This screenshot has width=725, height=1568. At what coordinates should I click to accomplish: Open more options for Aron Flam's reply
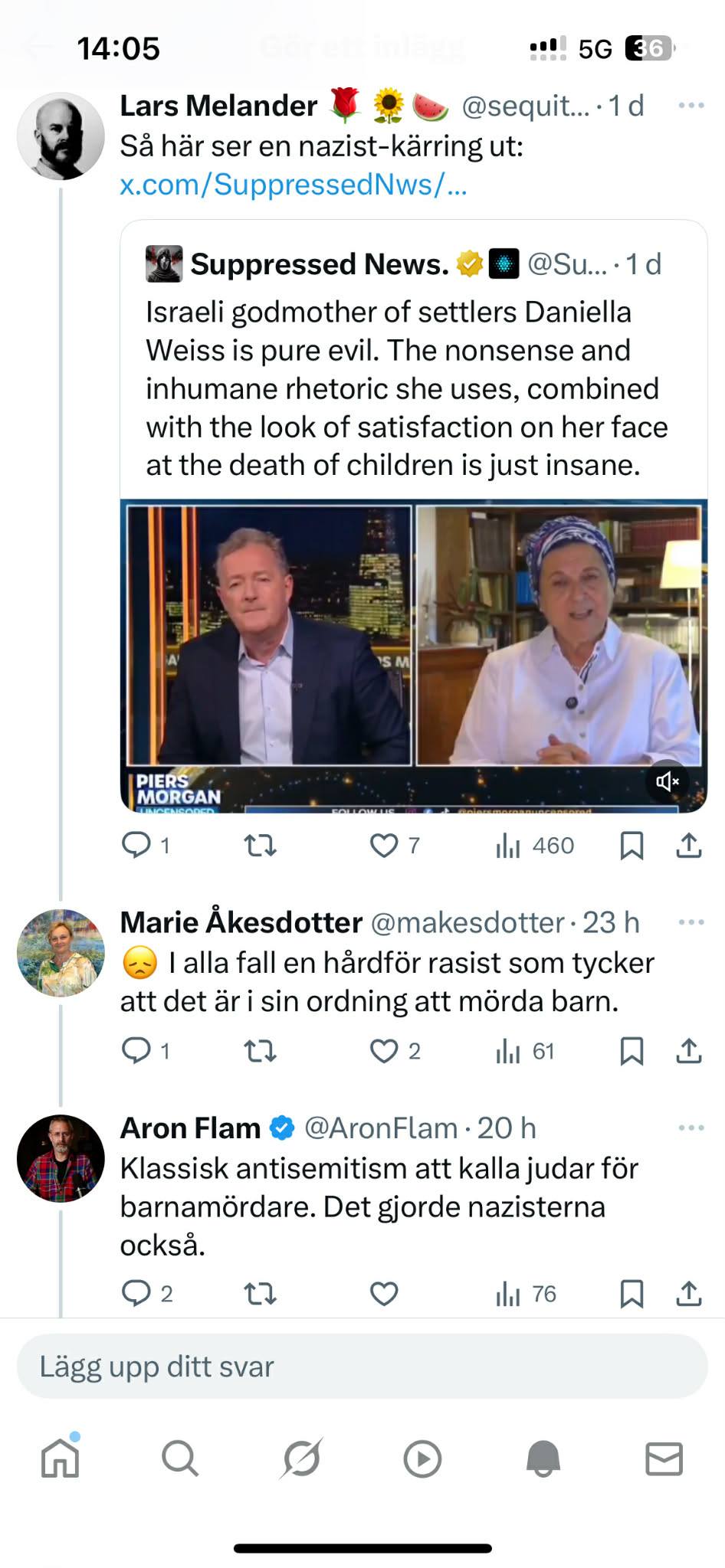(x=691, y=1128)
